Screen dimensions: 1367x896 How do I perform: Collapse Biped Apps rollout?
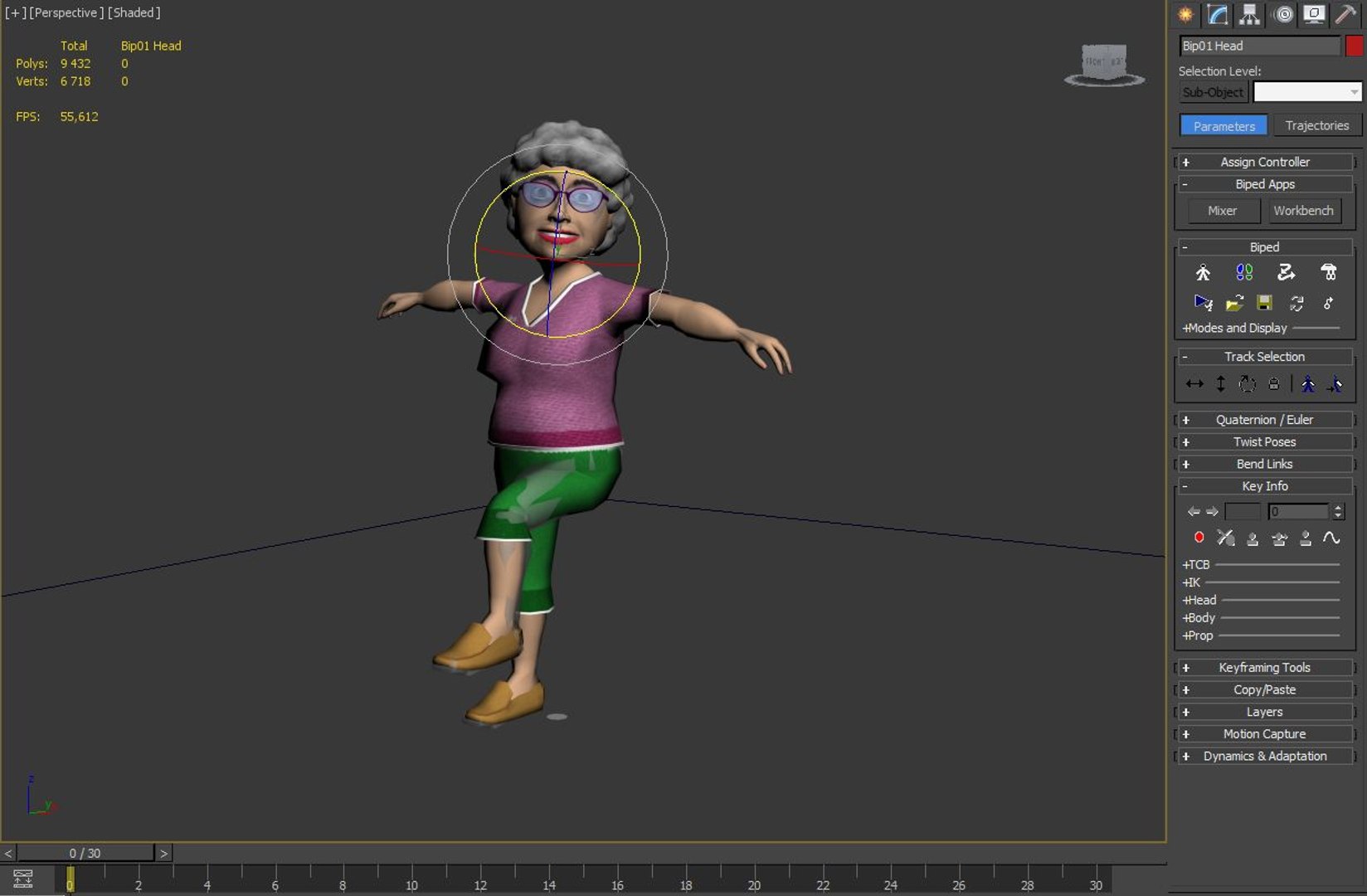click(1265, 184)
